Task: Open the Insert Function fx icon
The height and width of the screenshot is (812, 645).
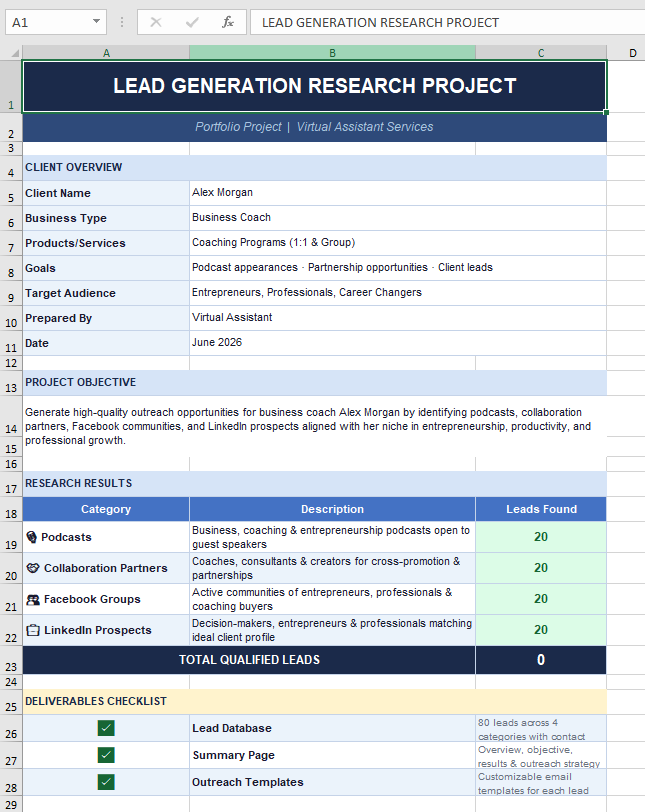Action: [x=228, y=22]
